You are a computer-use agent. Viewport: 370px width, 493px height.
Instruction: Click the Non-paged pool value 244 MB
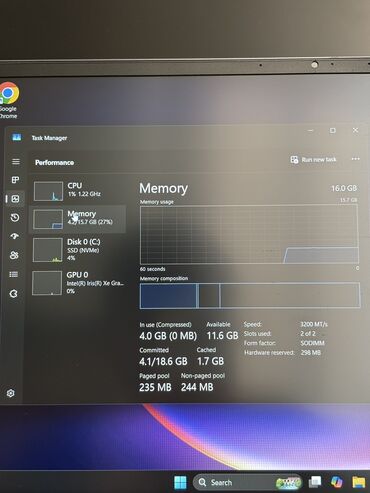tap(197, 387)
